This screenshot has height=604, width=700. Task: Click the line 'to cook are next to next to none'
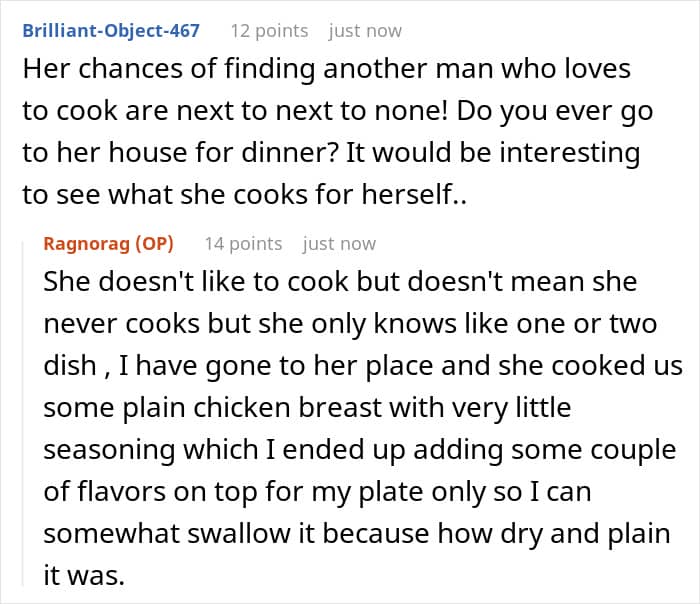pyautogui.click(x=338, y=112)
